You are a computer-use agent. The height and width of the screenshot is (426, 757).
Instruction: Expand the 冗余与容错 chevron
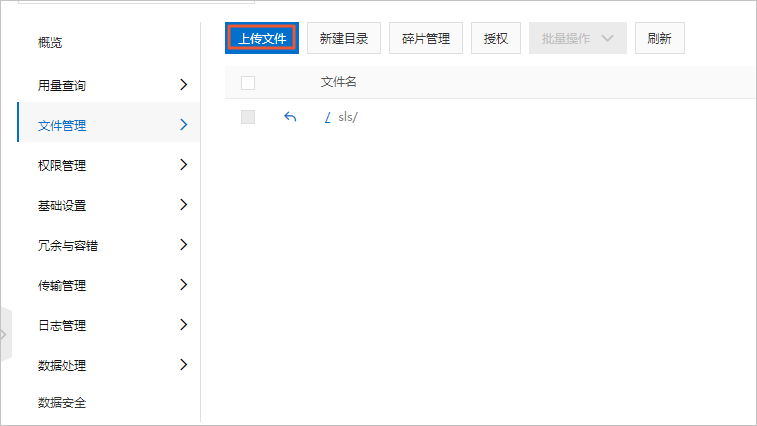pos(183,244)
